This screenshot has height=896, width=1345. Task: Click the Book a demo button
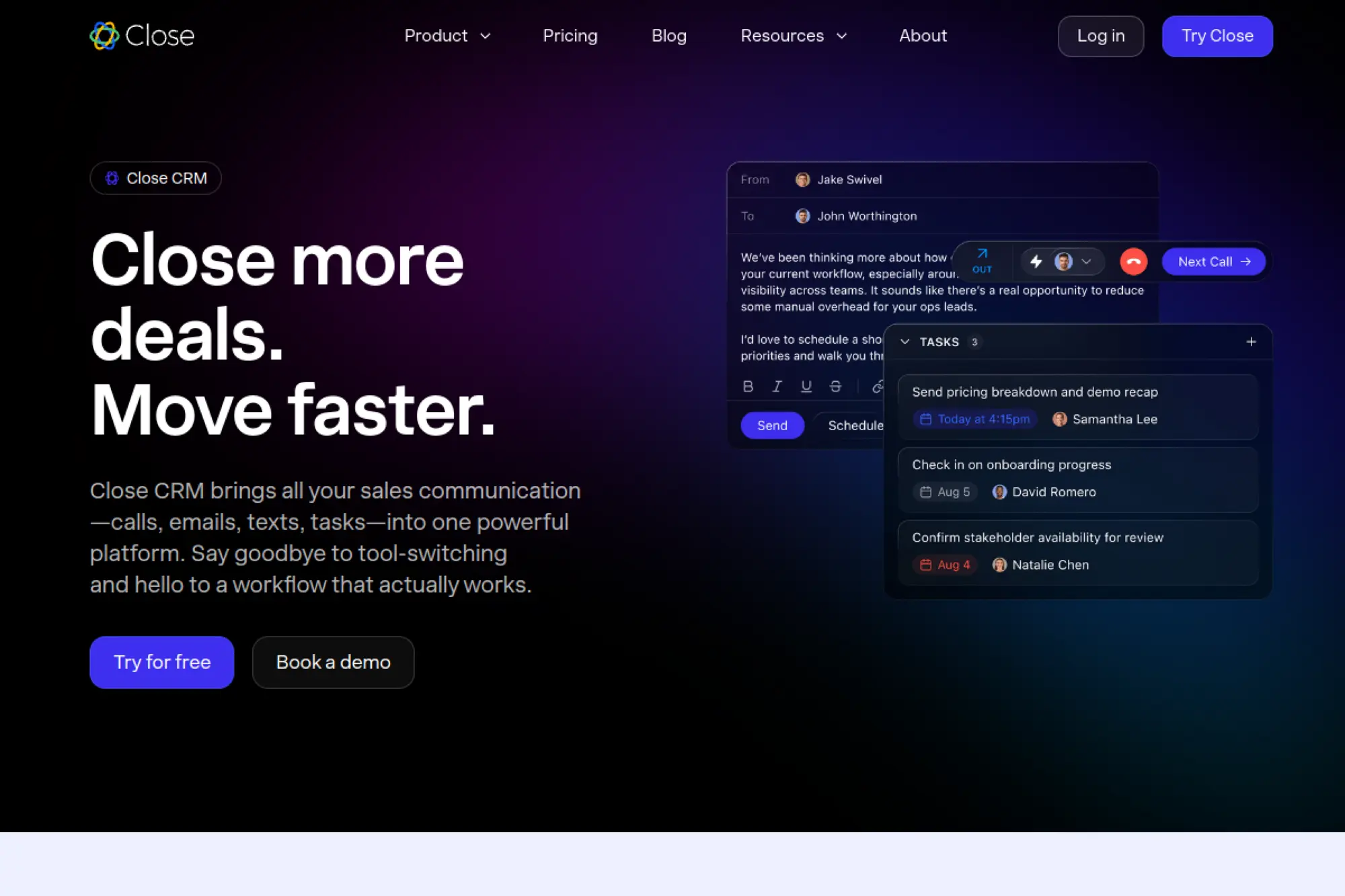(333, 662)
